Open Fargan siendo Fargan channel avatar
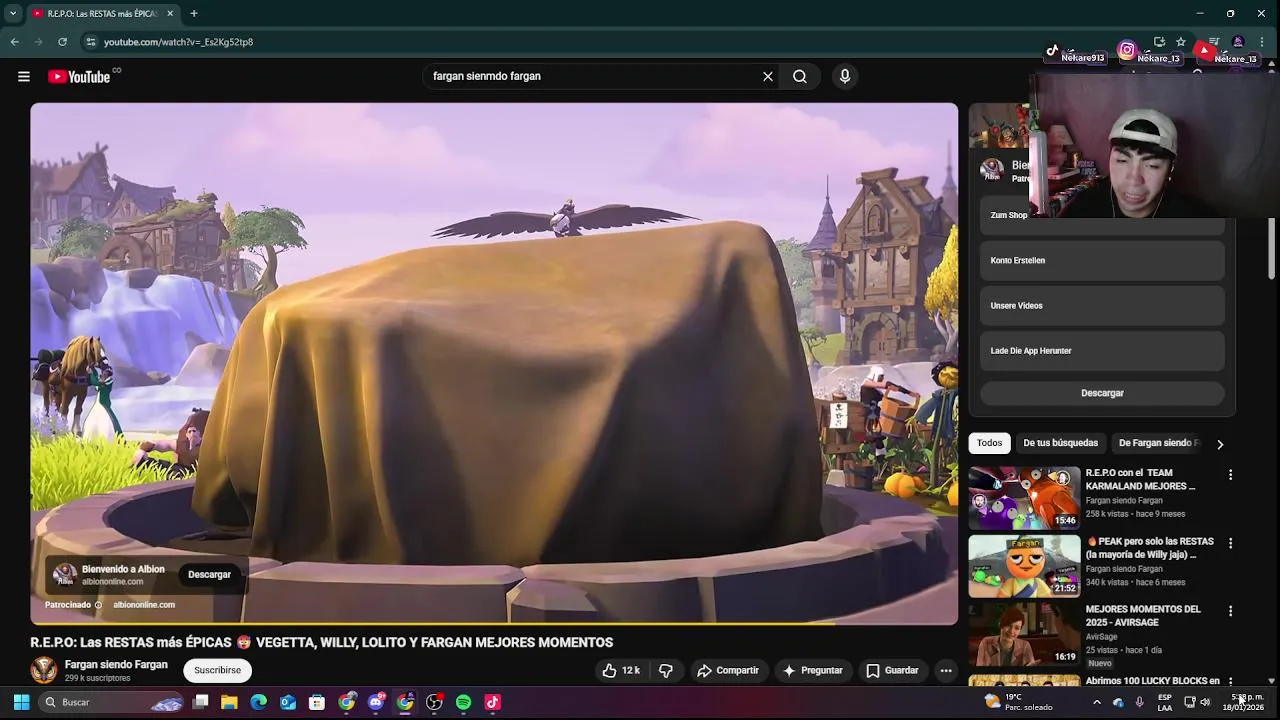1280x720 pixels. [44, 670]
